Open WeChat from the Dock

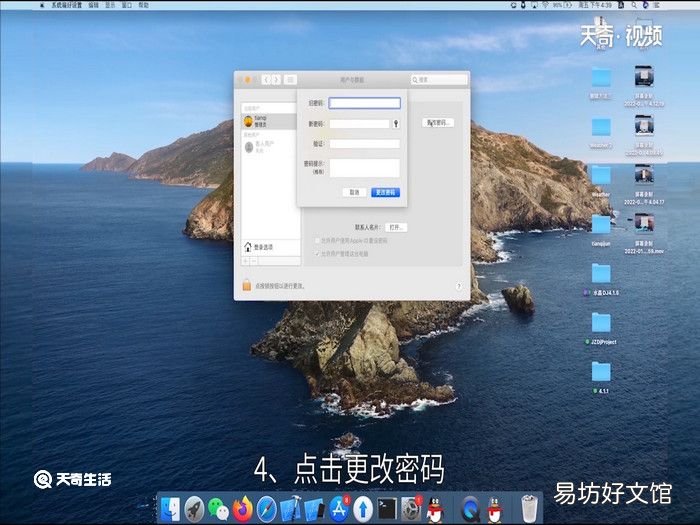click(x=218, y=509)
